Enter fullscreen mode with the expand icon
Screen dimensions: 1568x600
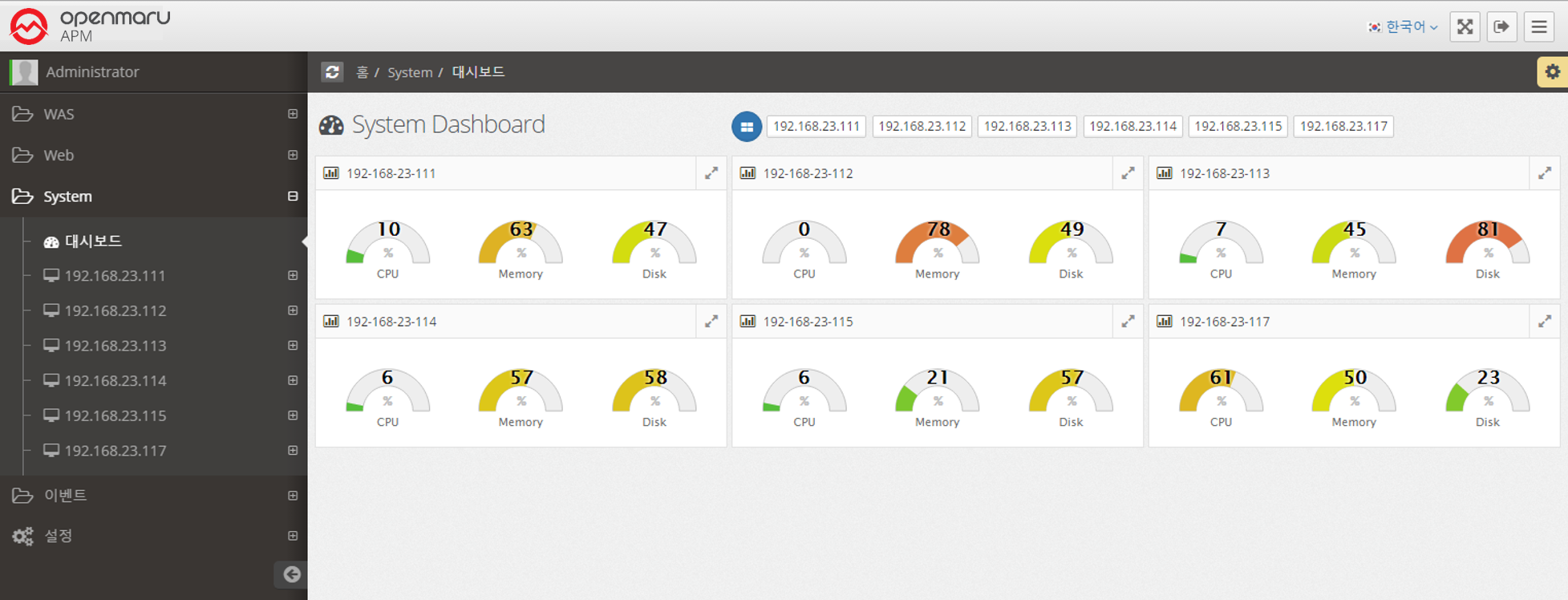tap(1465, 26)
